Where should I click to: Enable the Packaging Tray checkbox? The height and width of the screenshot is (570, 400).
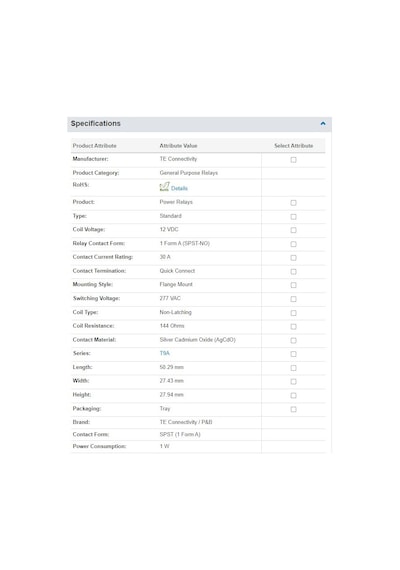point(293,409)
